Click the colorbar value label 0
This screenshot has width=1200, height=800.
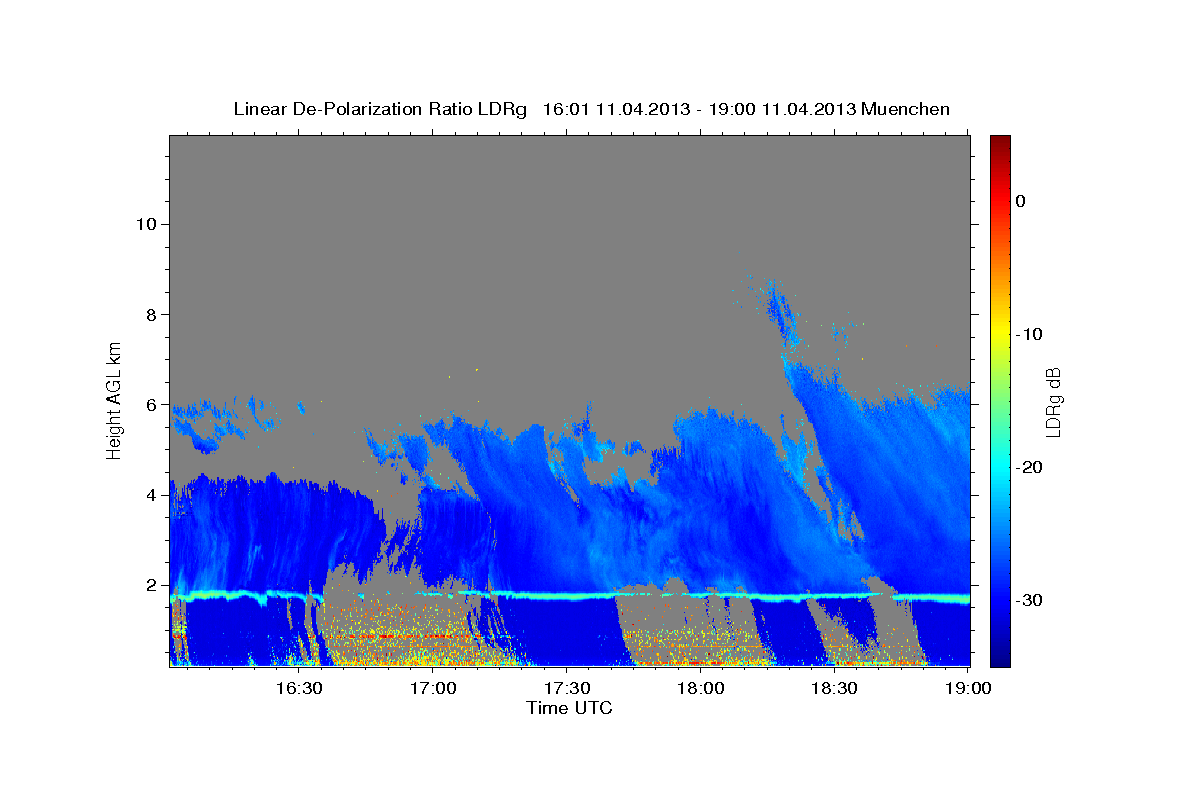tap(1021, 201)
